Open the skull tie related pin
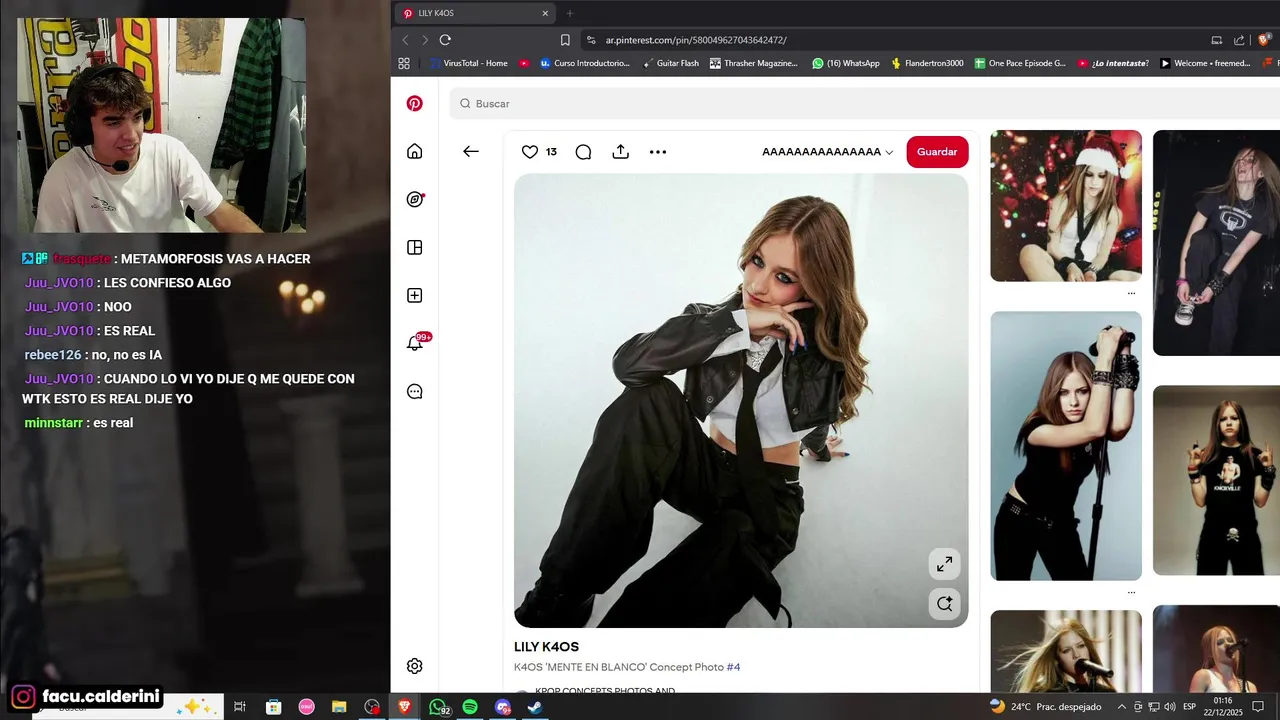The width and height of the screenshot is (1280, 720). coord(1216,480)
